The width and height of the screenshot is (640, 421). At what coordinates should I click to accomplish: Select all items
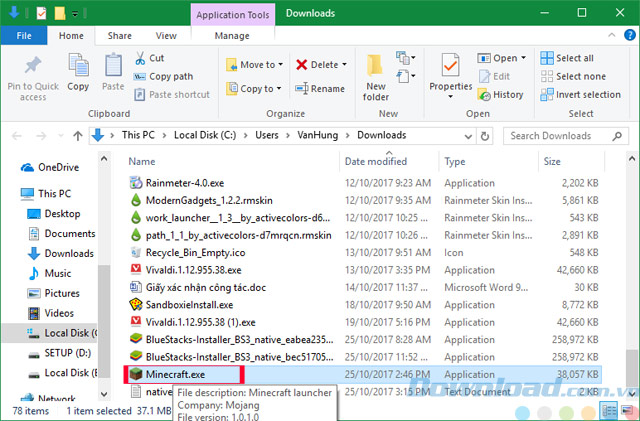click(x=567, y=58)
